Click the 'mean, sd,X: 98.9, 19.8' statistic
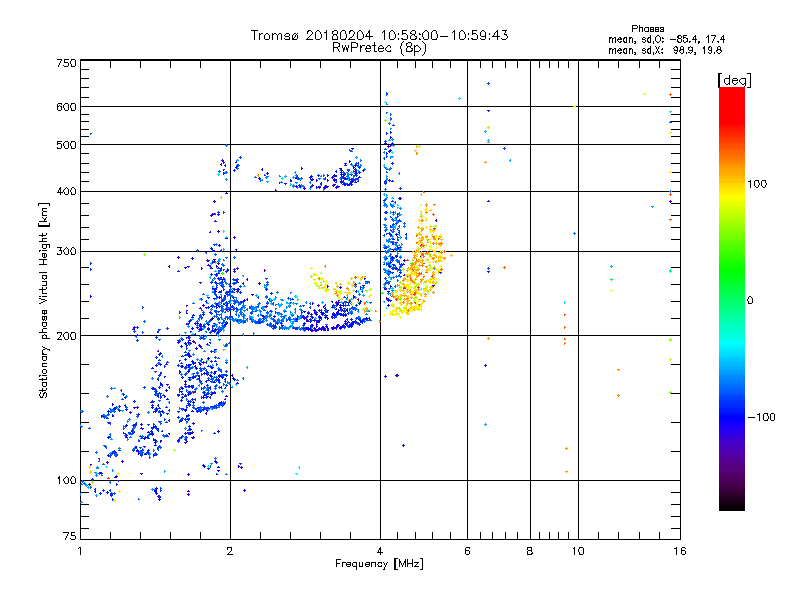The height and width of the screenshot is (600, 800). (665, 50)
